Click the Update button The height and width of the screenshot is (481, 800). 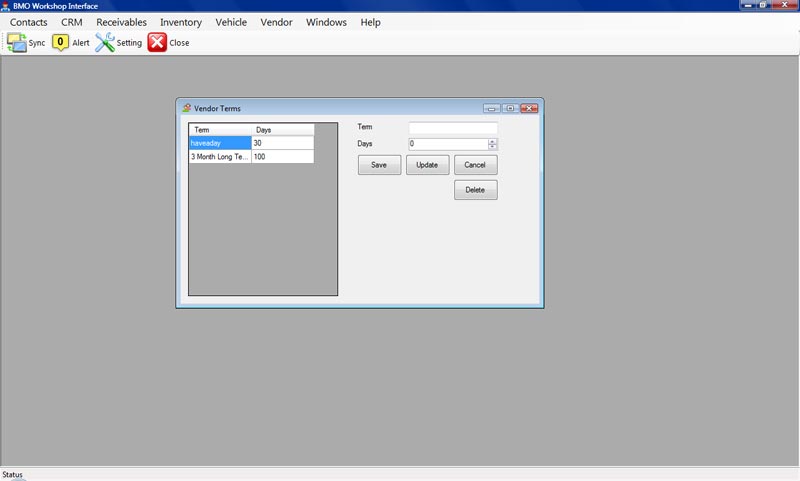pos(428,165)
